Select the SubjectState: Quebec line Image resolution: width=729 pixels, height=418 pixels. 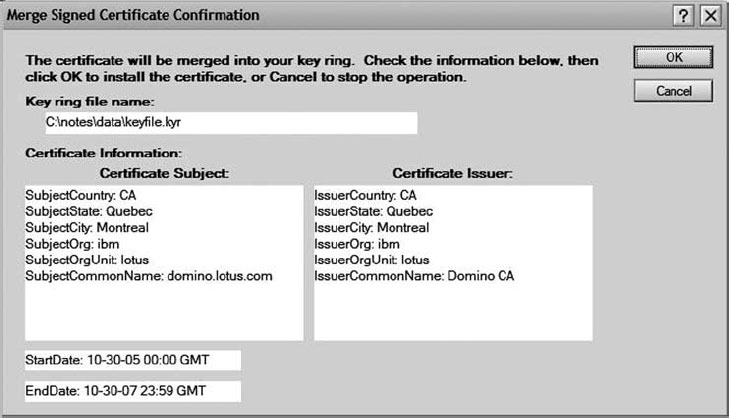(89, 212)
